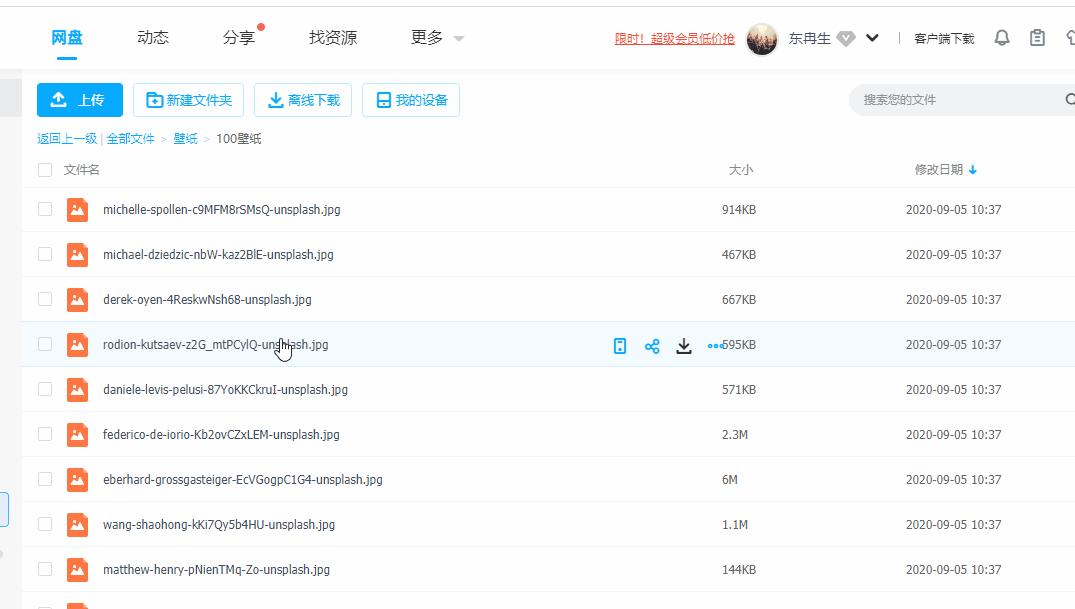This screenshot has width=1075, height=609.
Task: Open the notifications bell icon
Action: [x=1001, y=36]
